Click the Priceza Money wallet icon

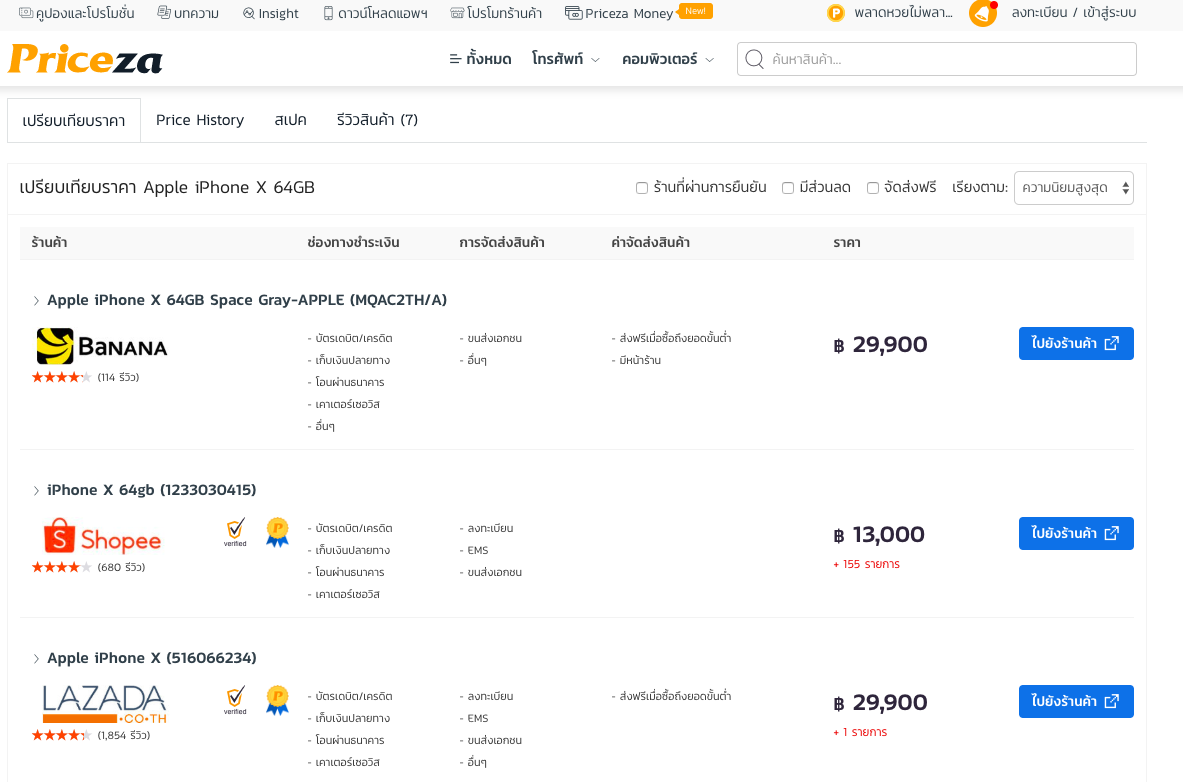coord(573,13)
